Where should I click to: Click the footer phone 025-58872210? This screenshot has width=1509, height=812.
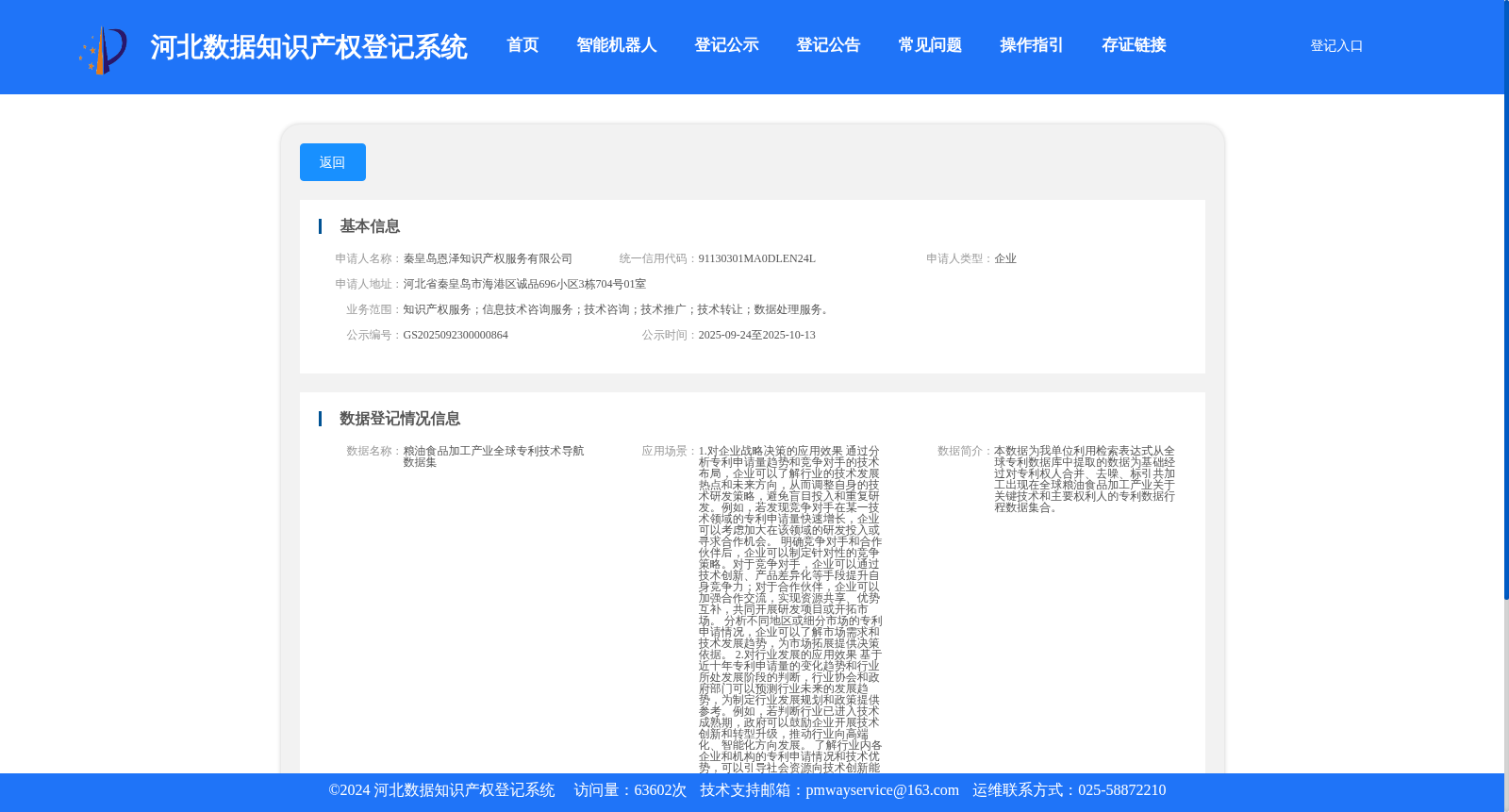1121,790
